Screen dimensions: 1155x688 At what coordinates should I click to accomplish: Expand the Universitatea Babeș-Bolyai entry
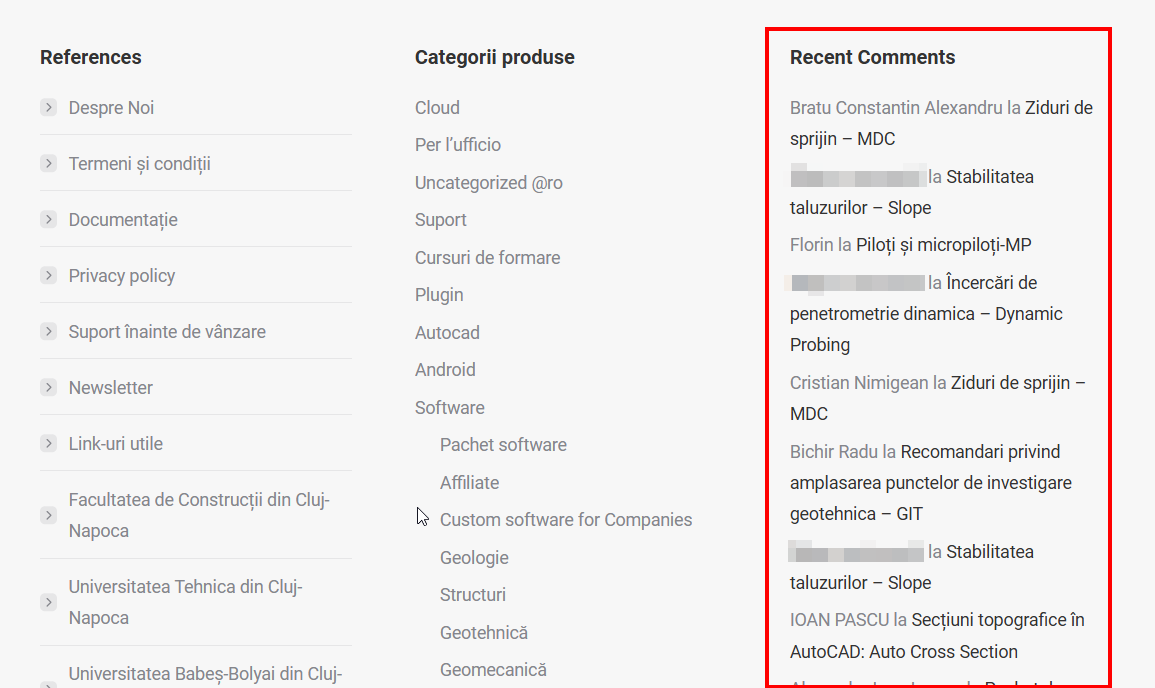click(48, 680)
